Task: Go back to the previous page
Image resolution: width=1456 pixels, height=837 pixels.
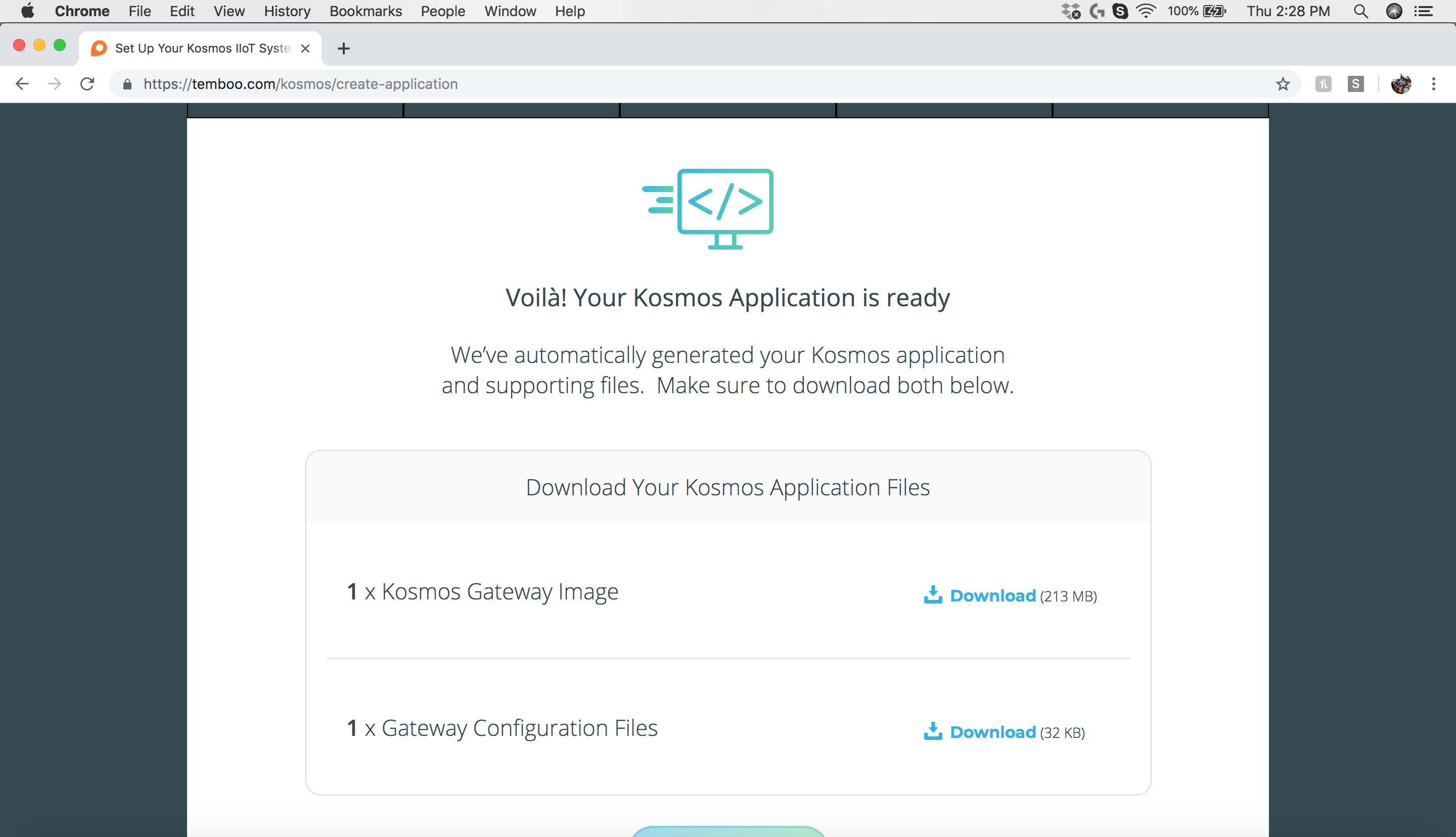Action: tap(22, 84)
